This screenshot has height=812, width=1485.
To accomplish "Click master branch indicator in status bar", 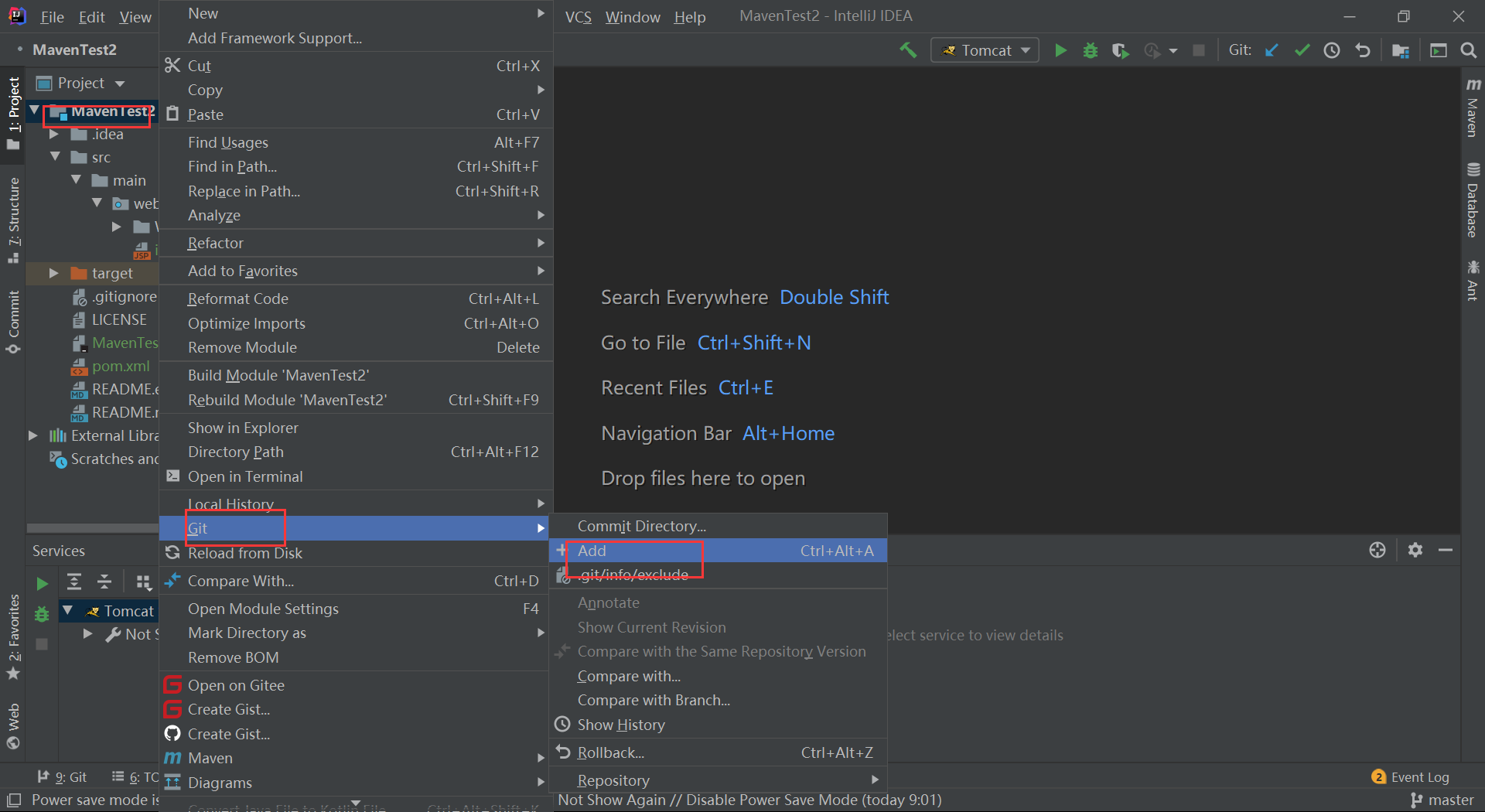I will coord(1442,800).
